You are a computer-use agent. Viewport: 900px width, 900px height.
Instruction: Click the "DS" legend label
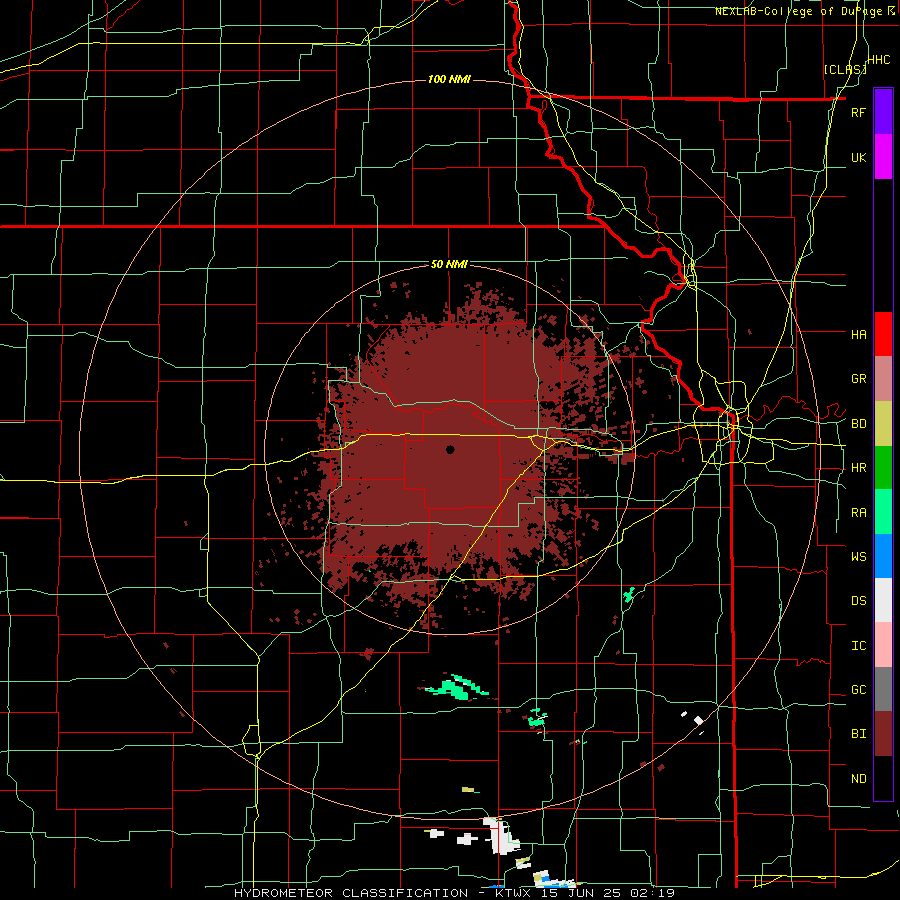pyautogui.click(x=858, y=601)
